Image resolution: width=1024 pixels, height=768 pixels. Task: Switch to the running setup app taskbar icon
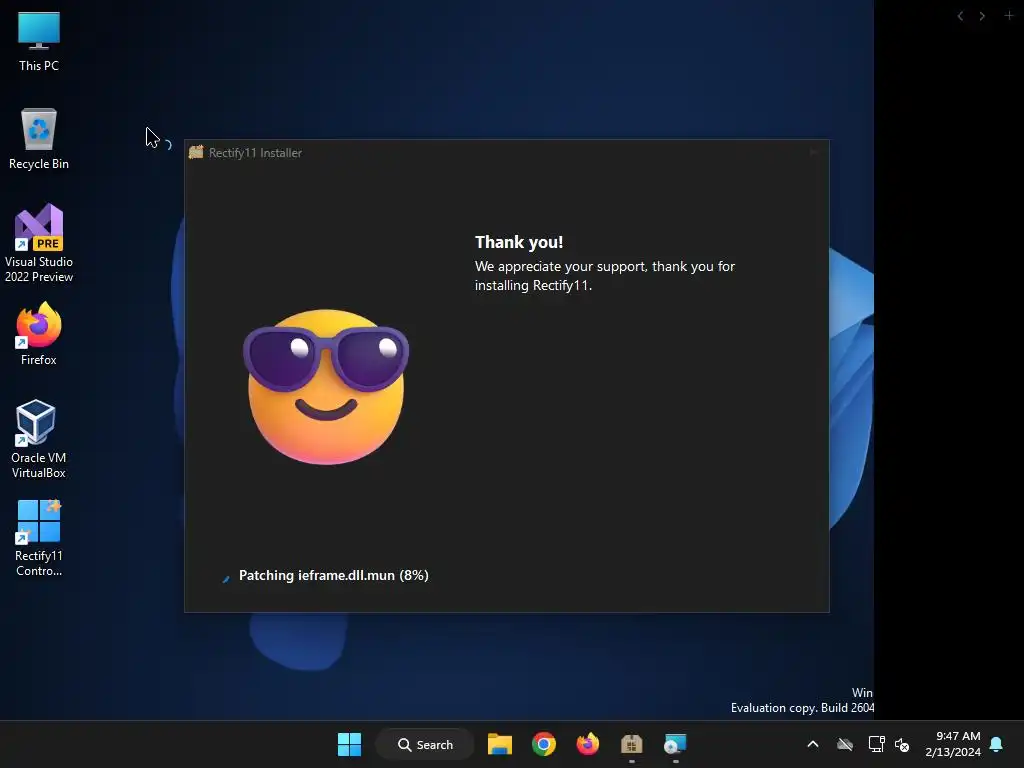coord(675,744)
